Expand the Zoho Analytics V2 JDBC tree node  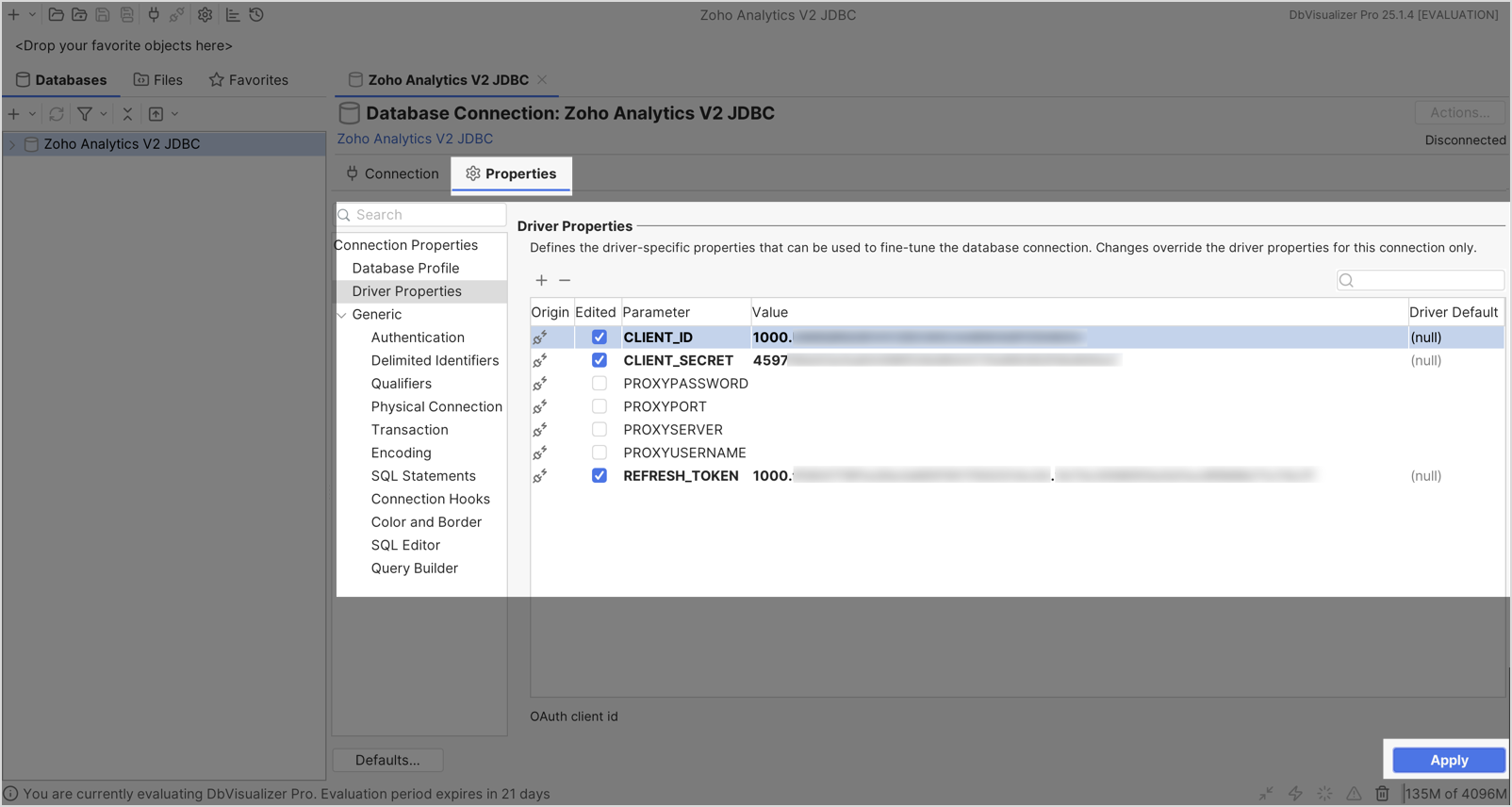12,144
